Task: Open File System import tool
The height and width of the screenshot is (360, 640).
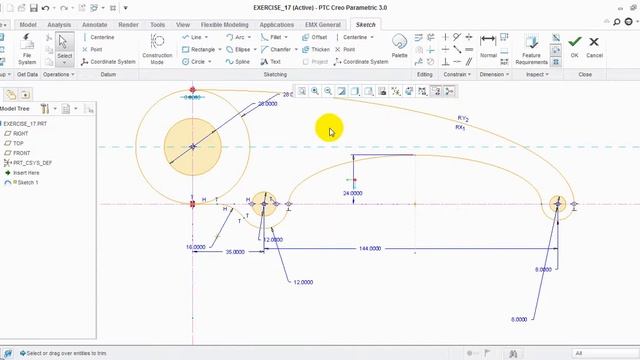Action: point(27,49)
